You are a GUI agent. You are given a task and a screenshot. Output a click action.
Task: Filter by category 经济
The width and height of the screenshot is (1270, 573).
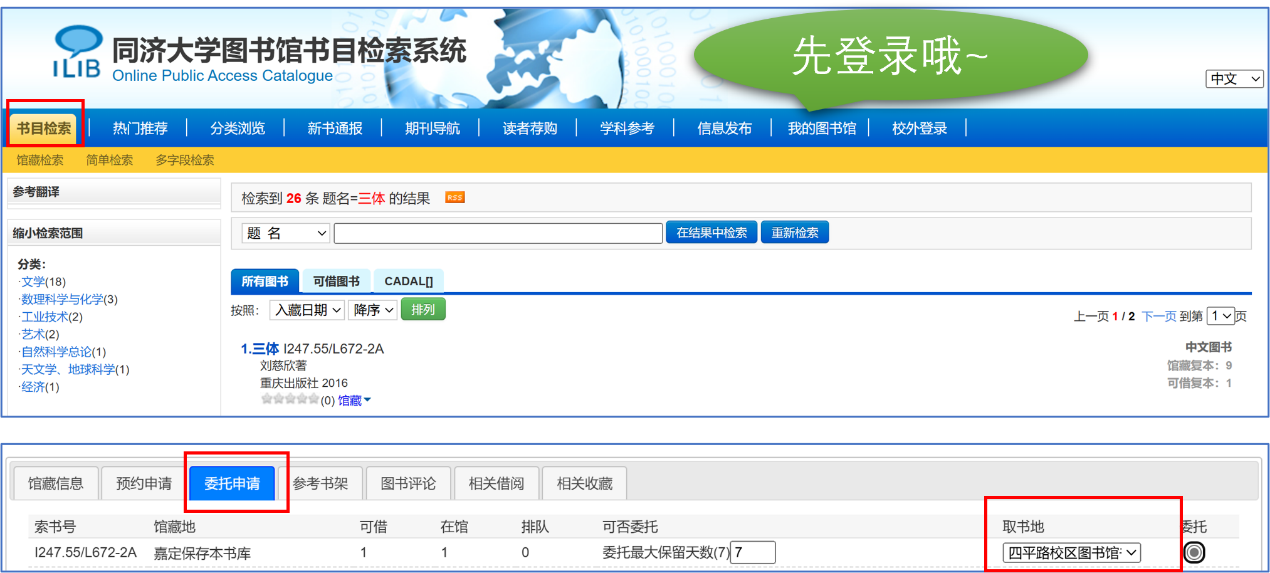click(x=33, y=387)
